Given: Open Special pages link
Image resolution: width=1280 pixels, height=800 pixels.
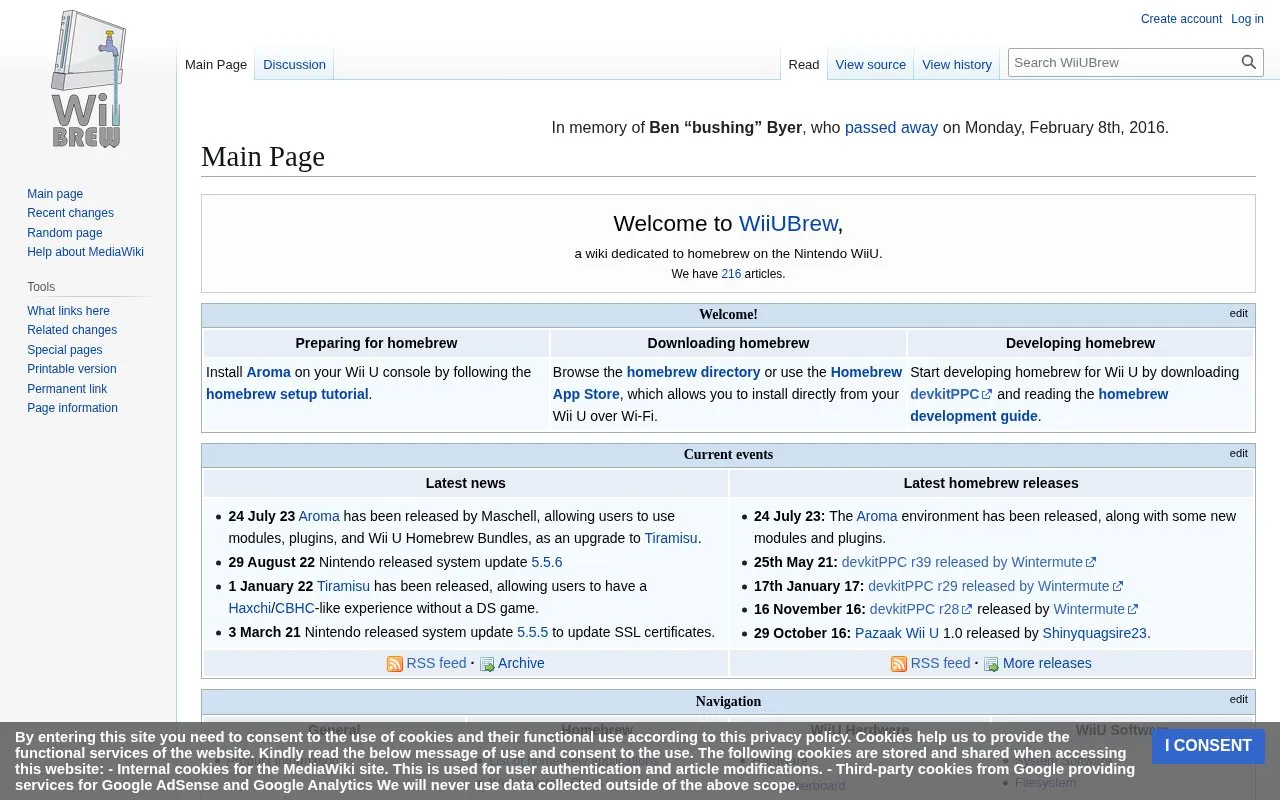Looking at the screenshot, I should click(x=65, y=350).
